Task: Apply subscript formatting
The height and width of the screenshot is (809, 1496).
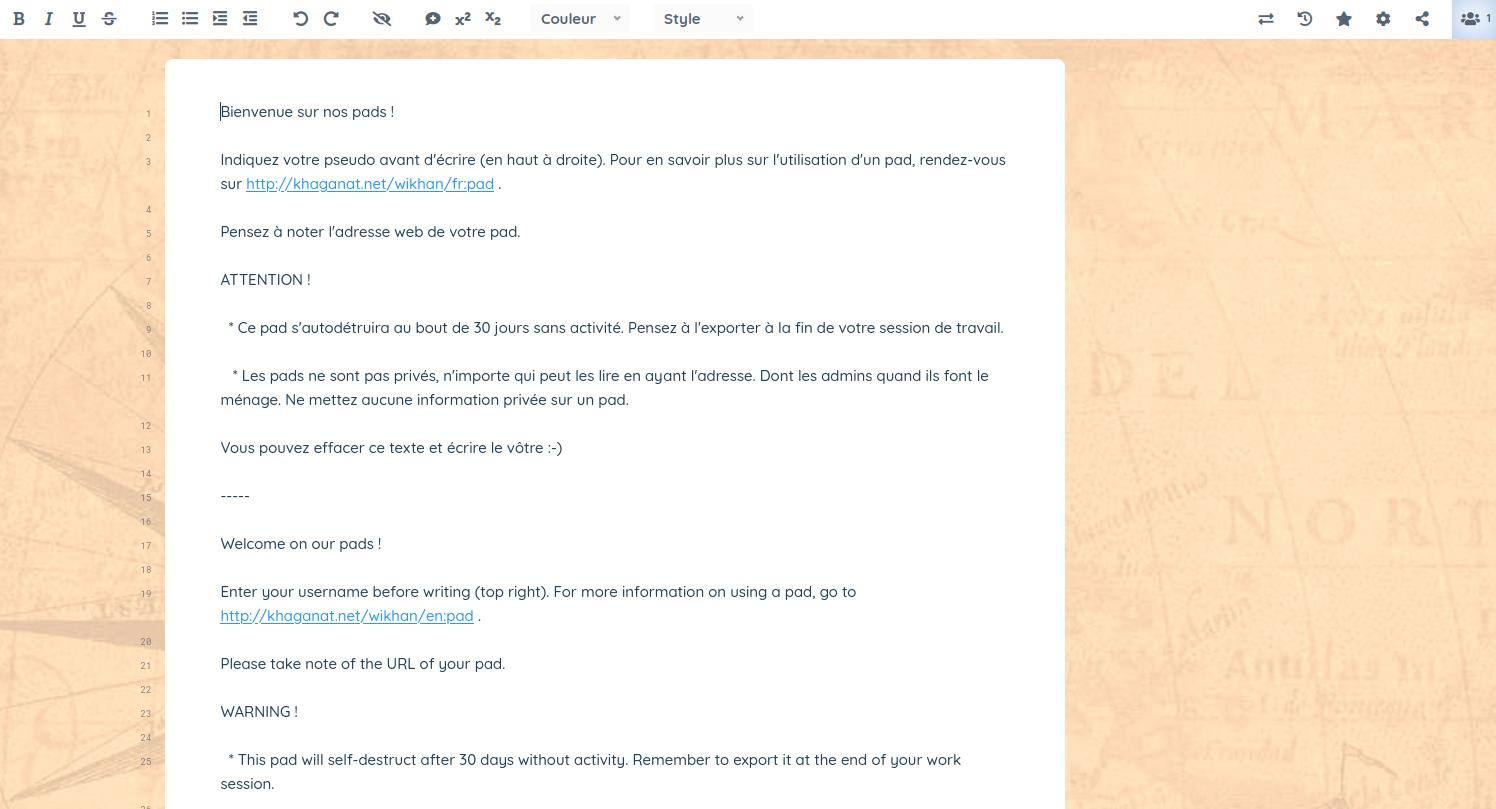Action: click(x=493, y=19)
